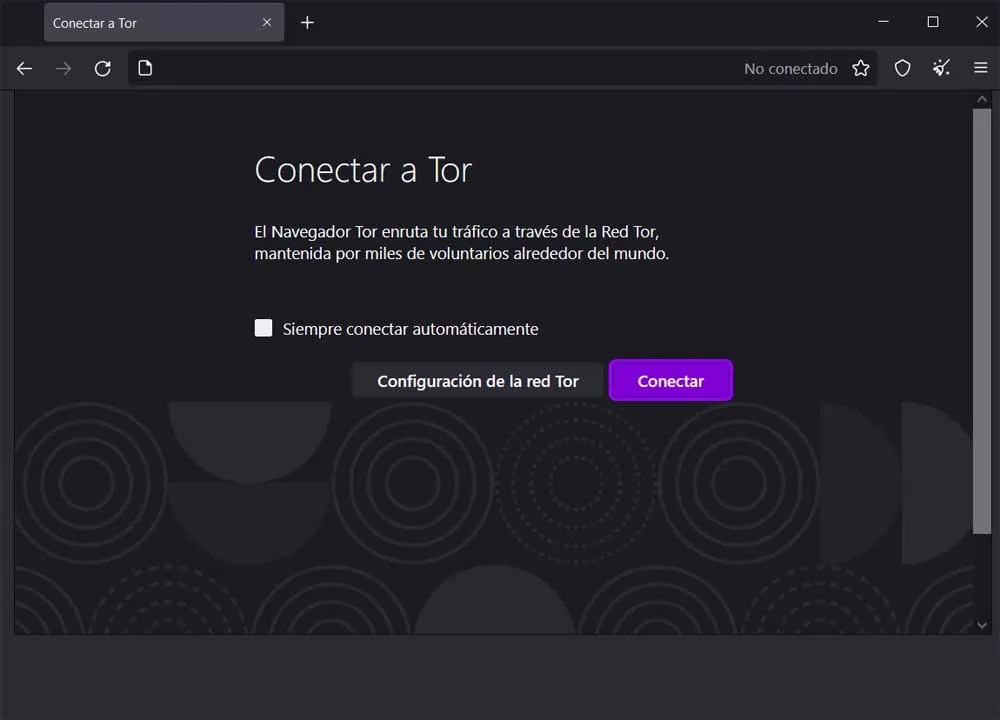
Task: Enable Siempre conectar automáticamente checkbox
Action: coord(263,328)
